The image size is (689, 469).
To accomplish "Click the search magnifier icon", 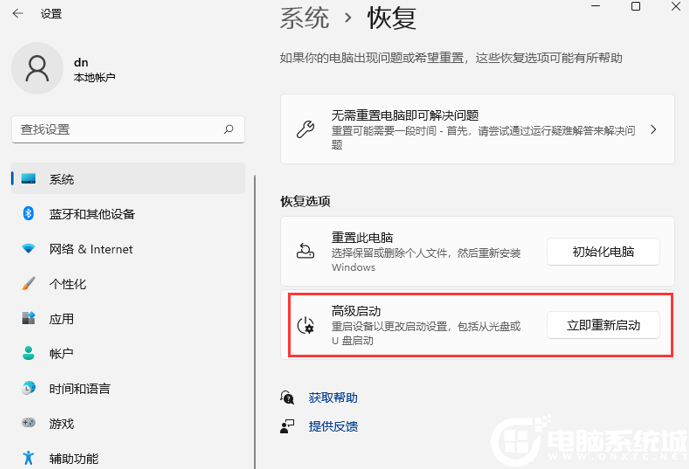I will click(x=228, y=129).
